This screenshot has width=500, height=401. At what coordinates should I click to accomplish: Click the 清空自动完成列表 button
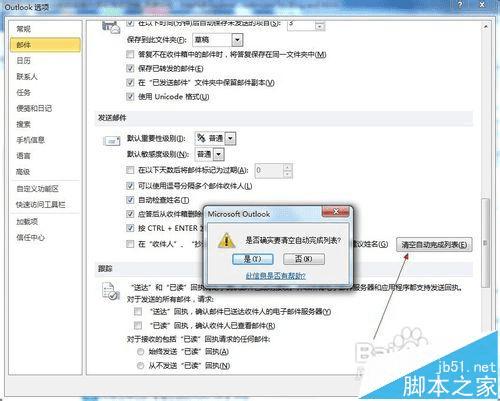(x=434, y=245)
